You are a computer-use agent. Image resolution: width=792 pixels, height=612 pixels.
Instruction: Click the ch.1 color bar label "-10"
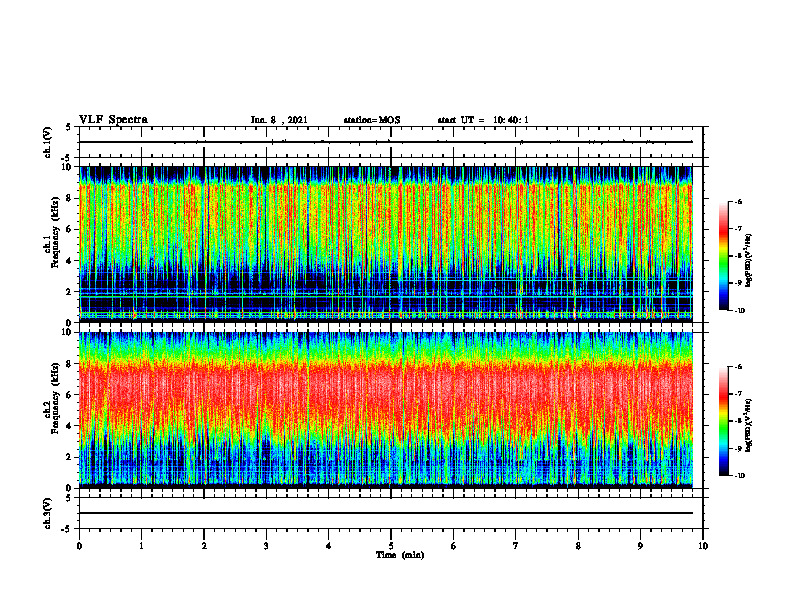click(x=739, y=311)
